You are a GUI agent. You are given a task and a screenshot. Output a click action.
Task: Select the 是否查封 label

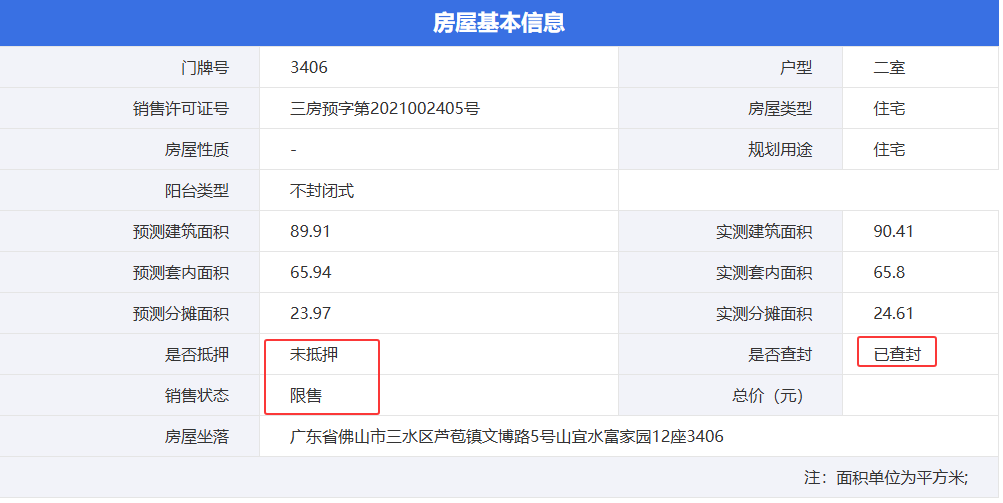(x=780, y=354)
